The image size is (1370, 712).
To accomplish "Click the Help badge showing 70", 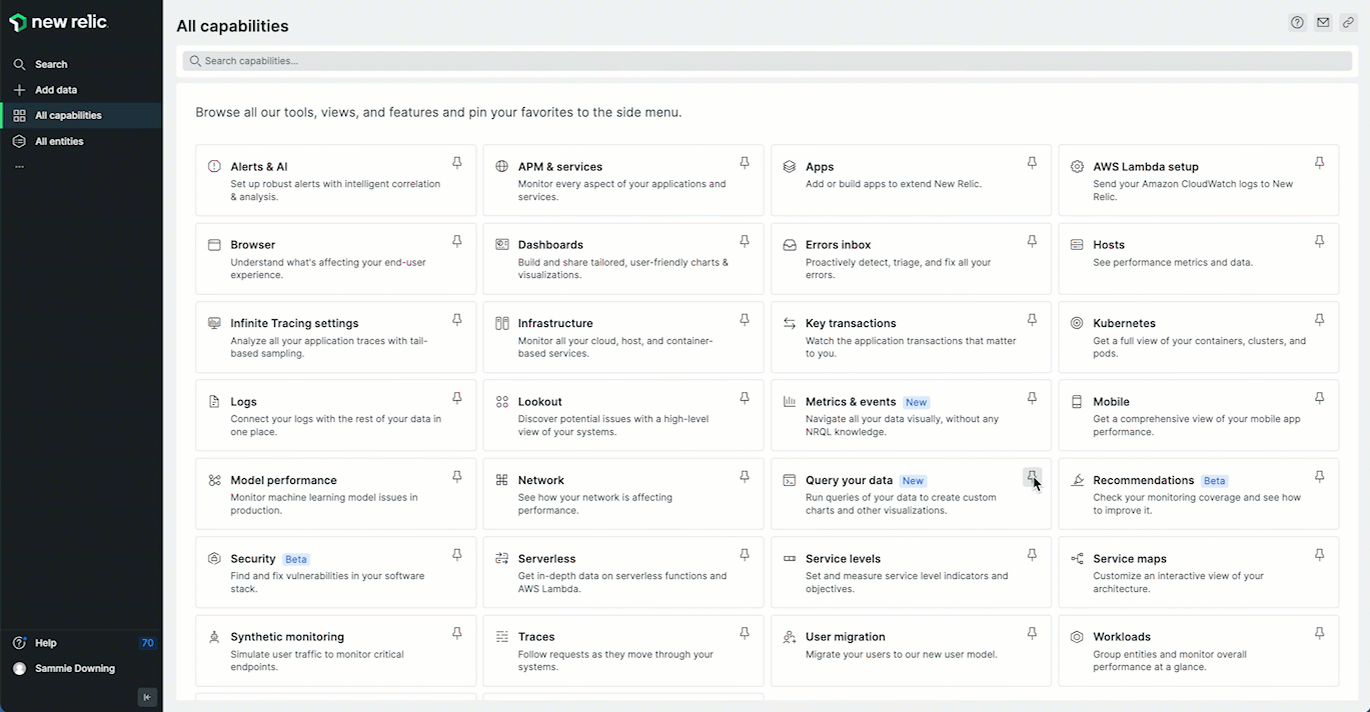I will [x=147, y=643].
